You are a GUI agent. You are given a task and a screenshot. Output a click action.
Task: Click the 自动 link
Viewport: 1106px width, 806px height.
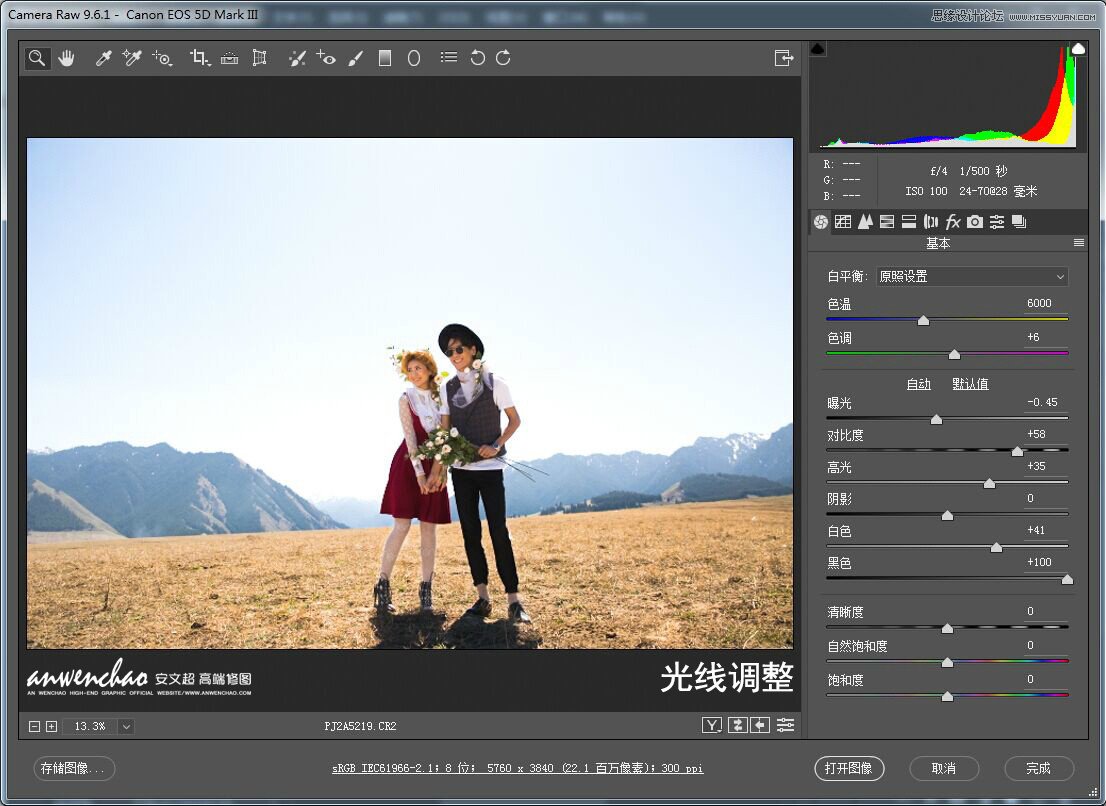pos(918,384)
